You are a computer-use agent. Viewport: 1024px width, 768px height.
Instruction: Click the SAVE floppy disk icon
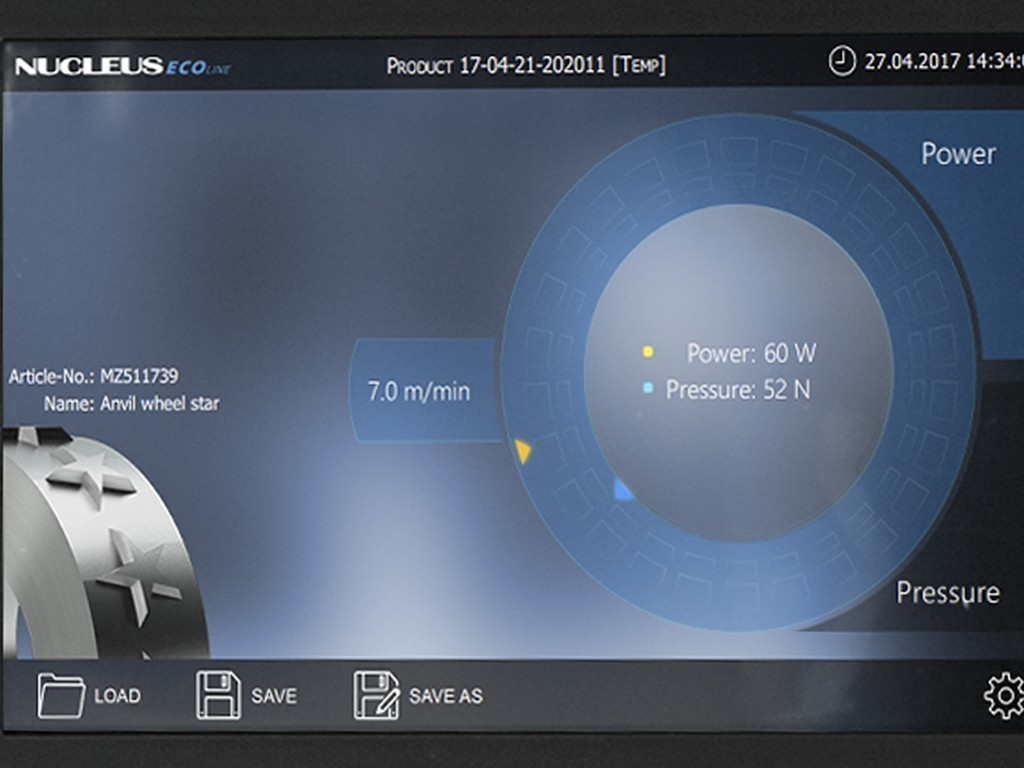(218, 695)
